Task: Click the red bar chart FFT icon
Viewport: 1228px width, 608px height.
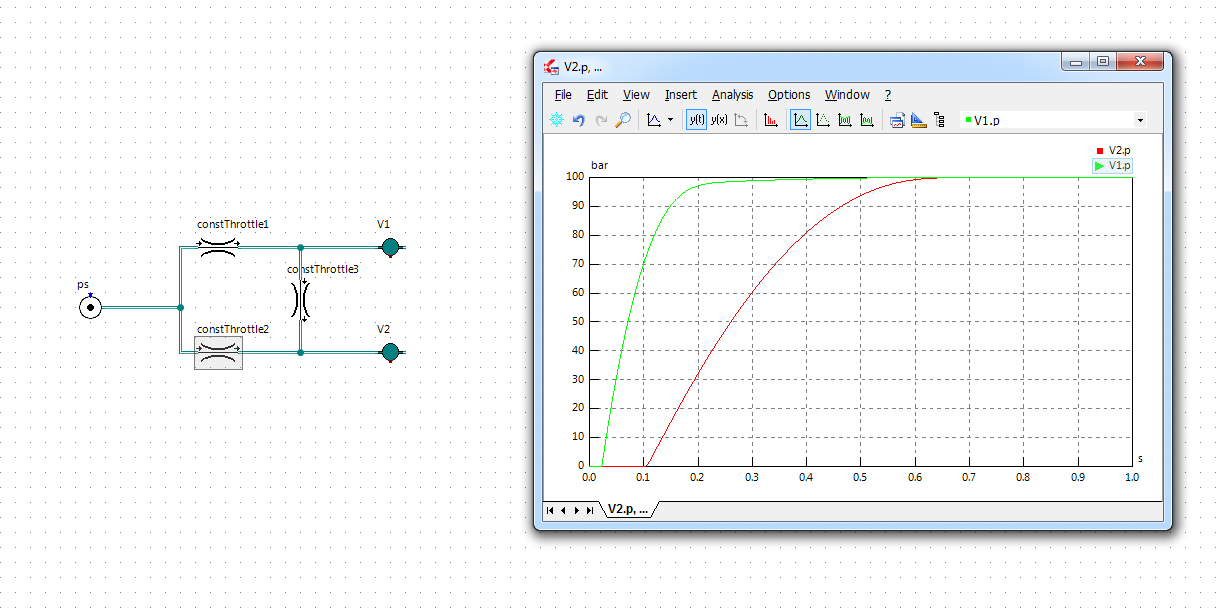Action: (x=771, y=120)
